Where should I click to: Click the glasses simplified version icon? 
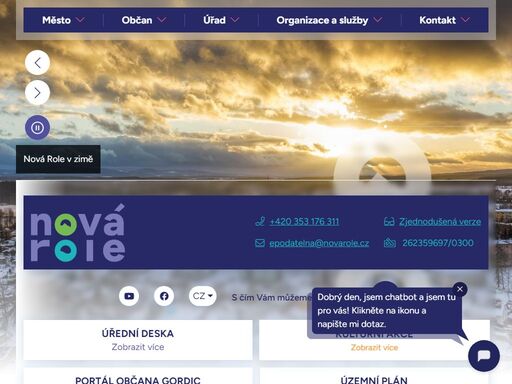coord(389,221)
